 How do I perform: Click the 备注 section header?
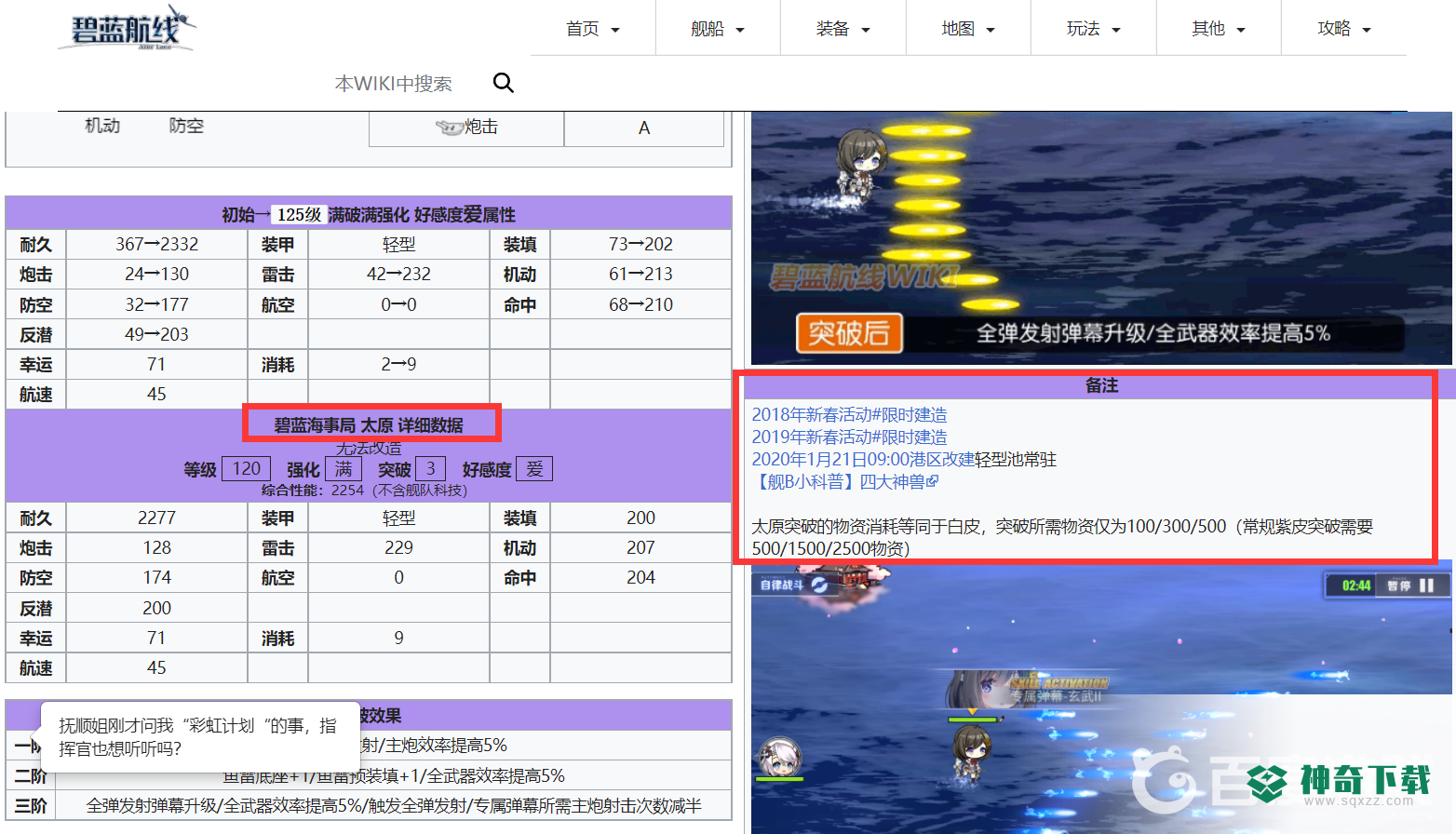point(1101,385)
